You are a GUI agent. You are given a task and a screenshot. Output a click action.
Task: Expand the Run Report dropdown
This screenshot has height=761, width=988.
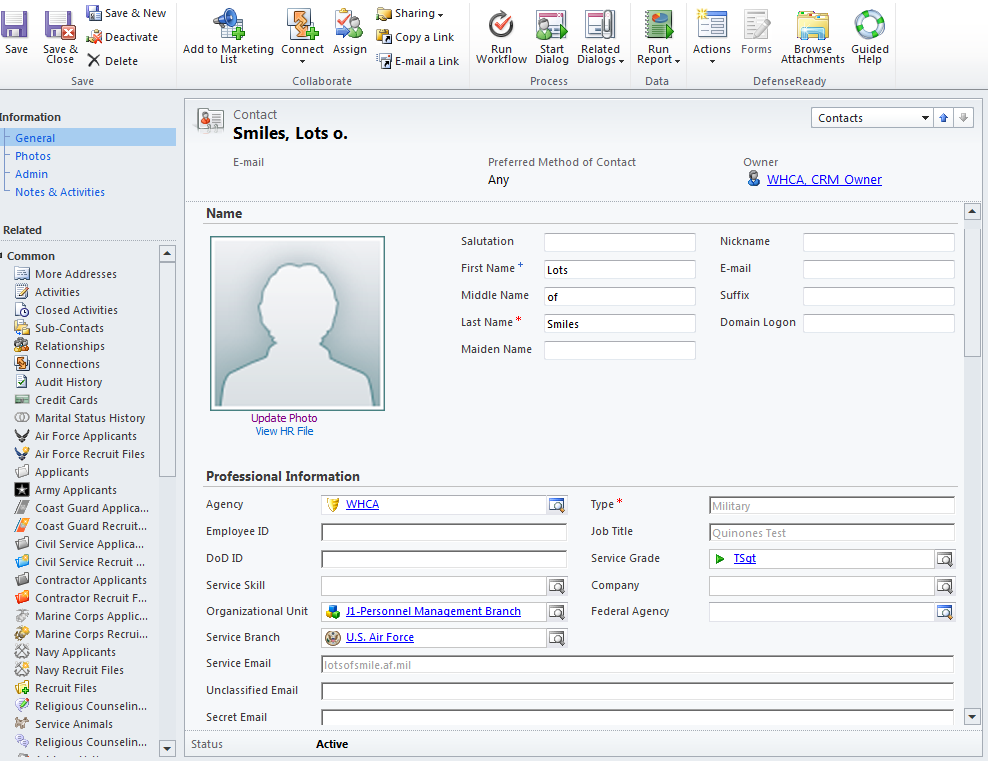658,60
